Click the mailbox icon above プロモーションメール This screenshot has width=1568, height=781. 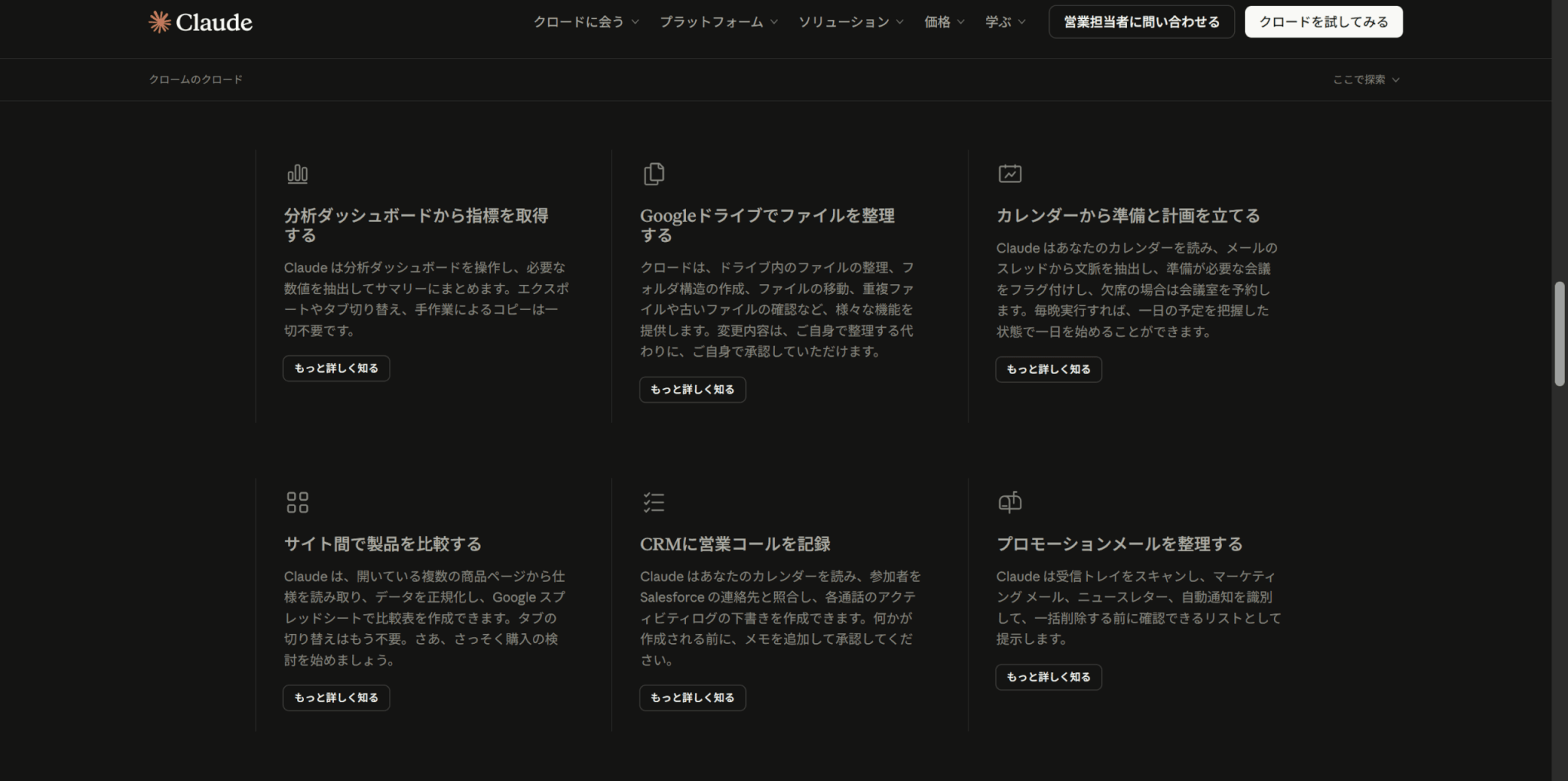(x=1010, y=502)
